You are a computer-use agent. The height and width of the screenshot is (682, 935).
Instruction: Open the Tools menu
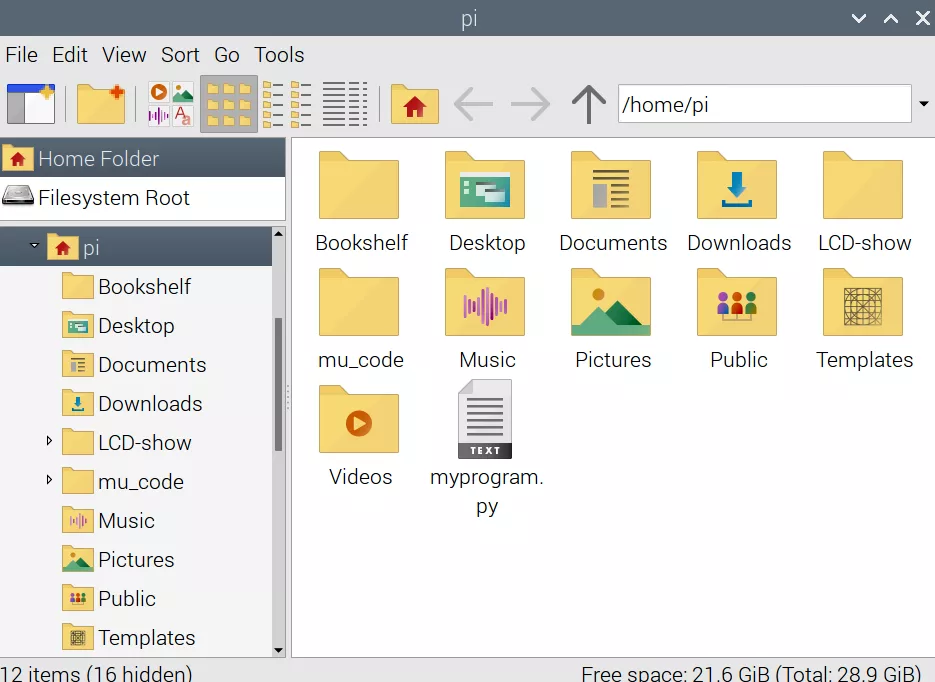pyautogui.click(x=279, y=55)
